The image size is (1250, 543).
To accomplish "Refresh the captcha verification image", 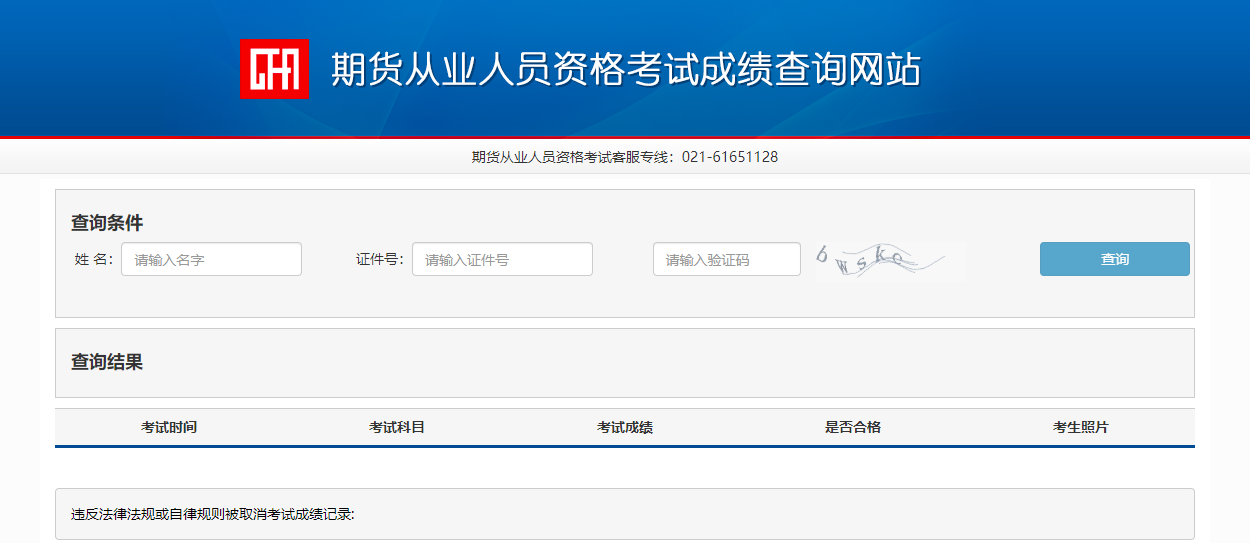I will [888, 261].
